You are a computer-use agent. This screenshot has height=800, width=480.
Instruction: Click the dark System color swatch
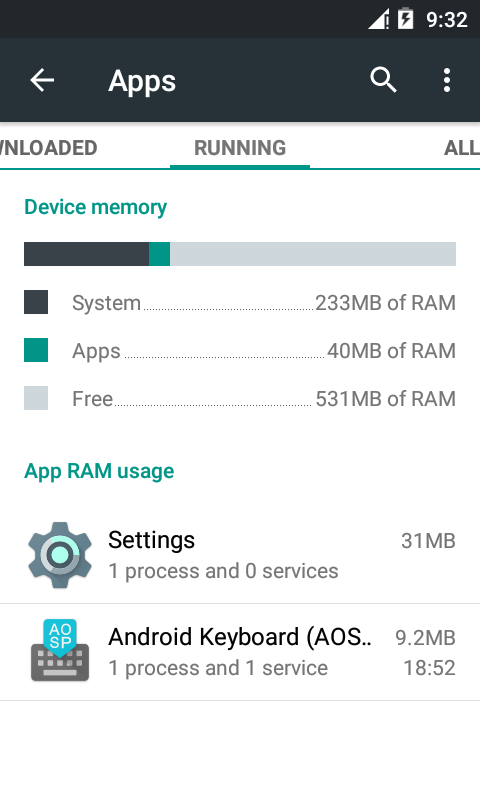tap(36, 302)
